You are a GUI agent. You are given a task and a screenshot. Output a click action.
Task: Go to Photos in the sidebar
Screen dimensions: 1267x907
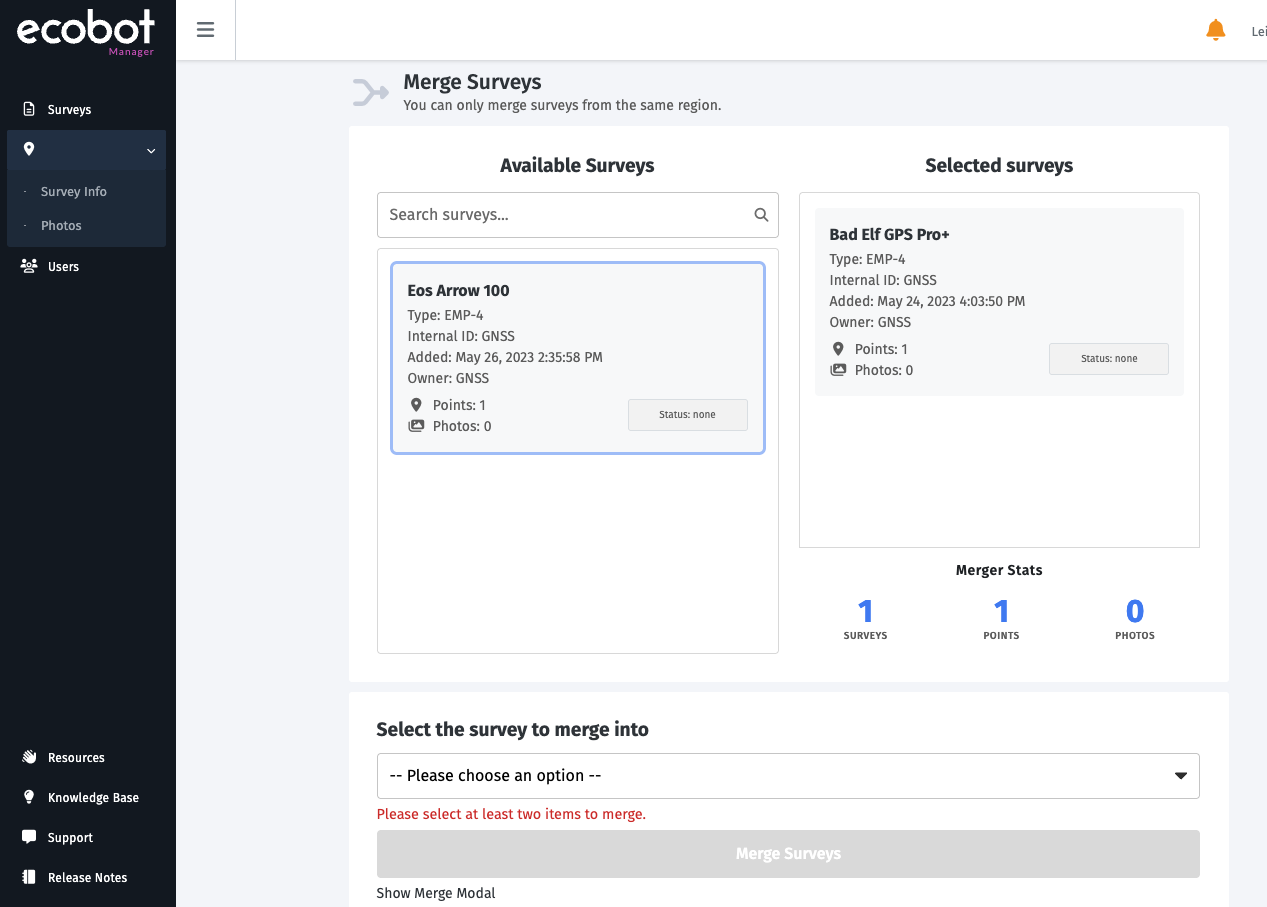pyautogui.click(x=61, y=225)
